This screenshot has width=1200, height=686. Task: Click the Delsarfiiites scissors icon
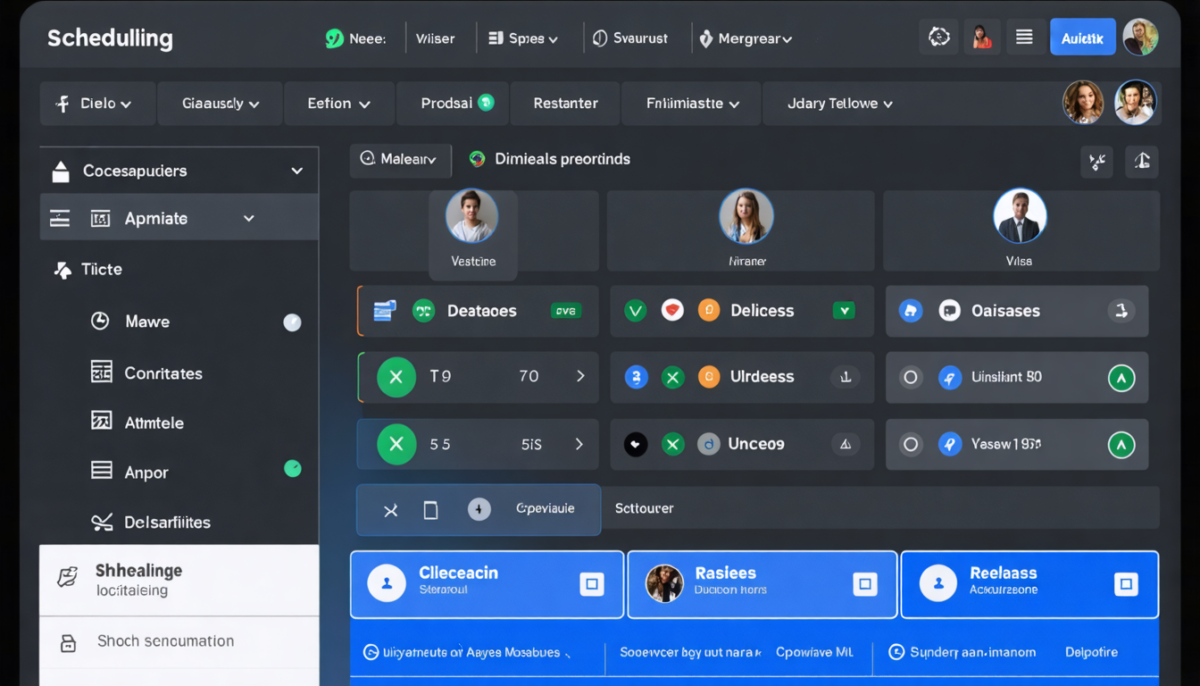[101, 522]
